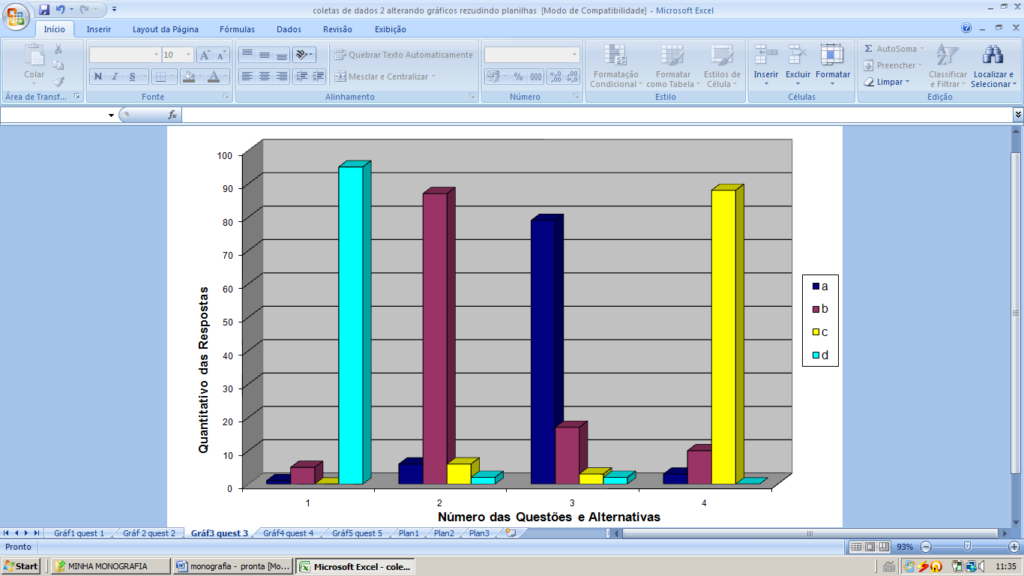Insert a new worksheet tab
Screen dimensions: 1024x576
tap(510, 533)
